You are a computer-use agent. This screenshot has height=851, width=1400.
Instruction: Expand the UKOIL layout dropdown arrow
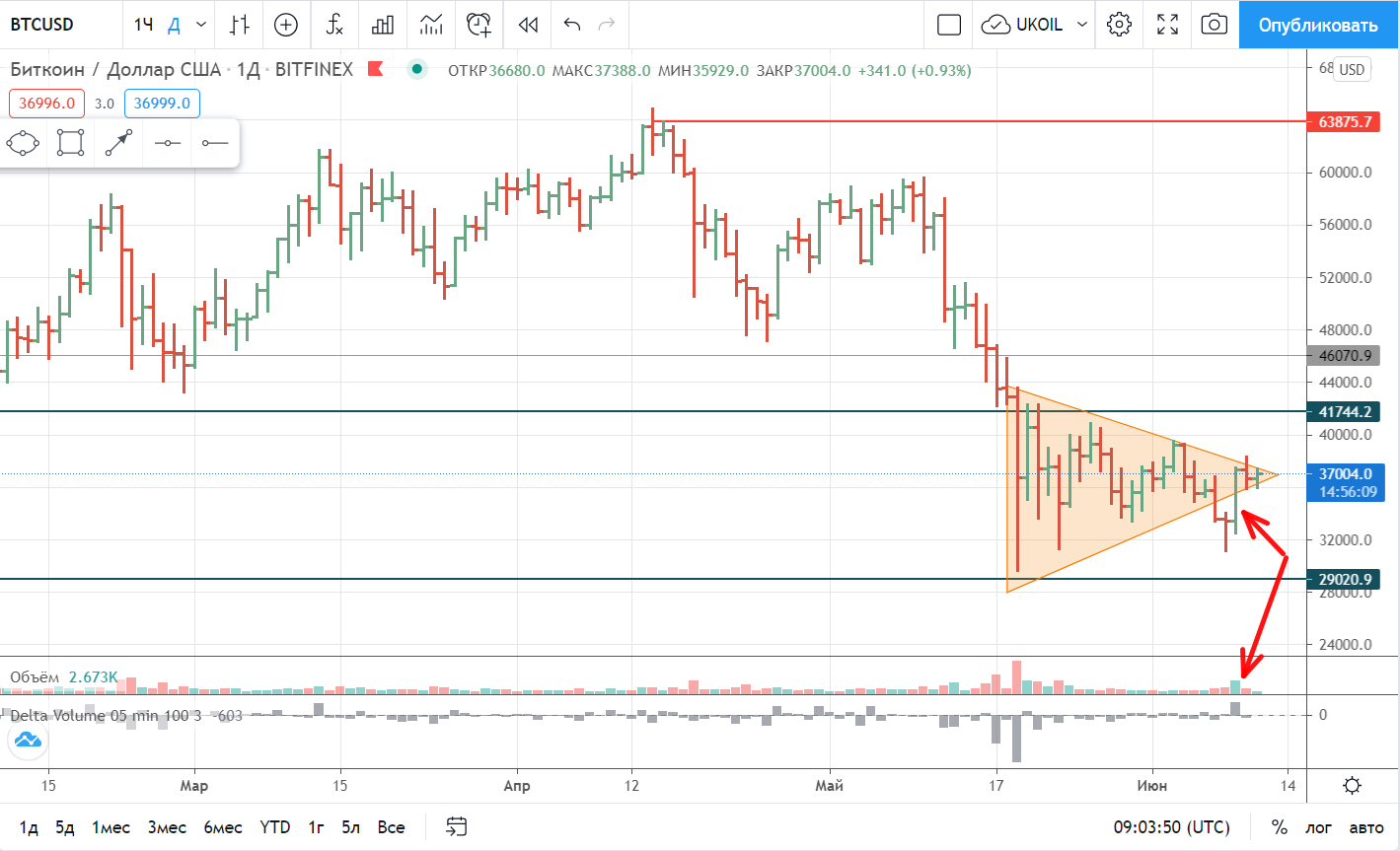pyautogui.click(x=1082, y=25)
